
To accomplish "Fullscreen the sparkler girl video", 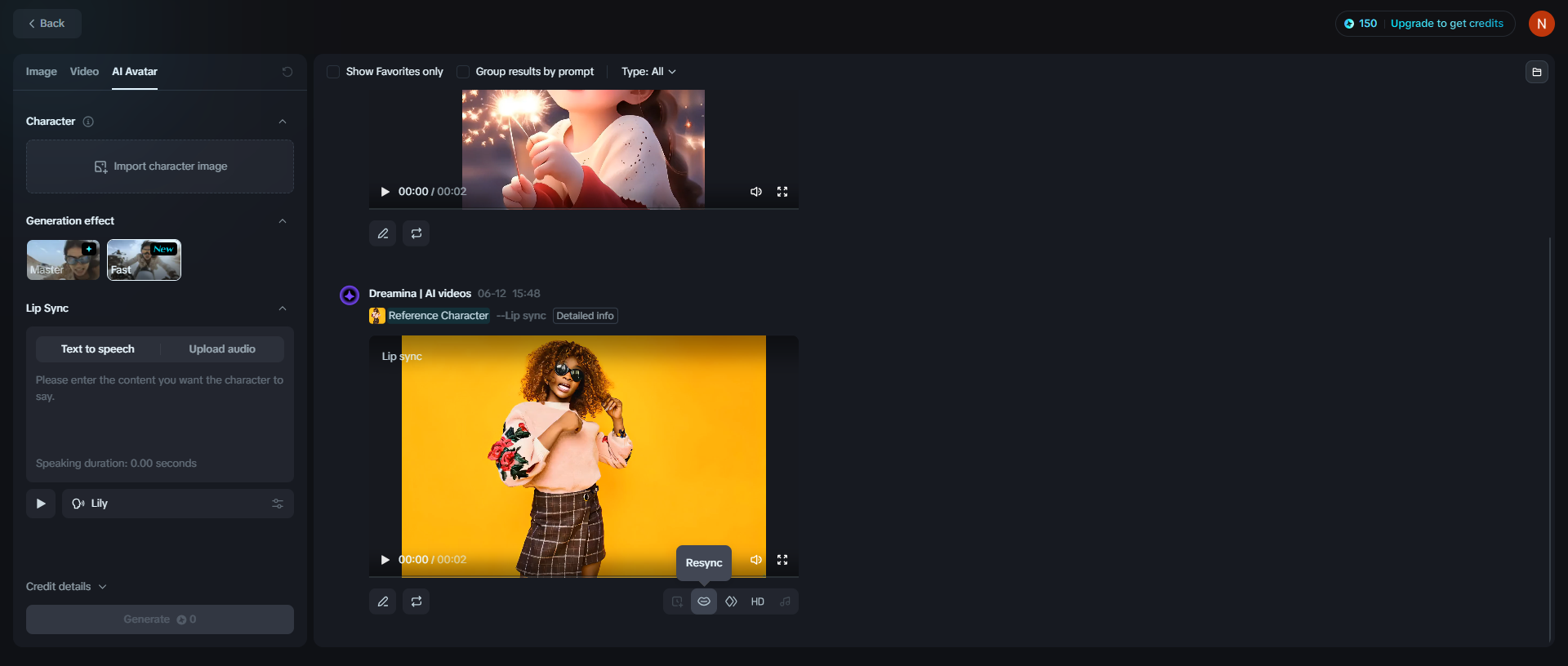I will click(782, 192).
